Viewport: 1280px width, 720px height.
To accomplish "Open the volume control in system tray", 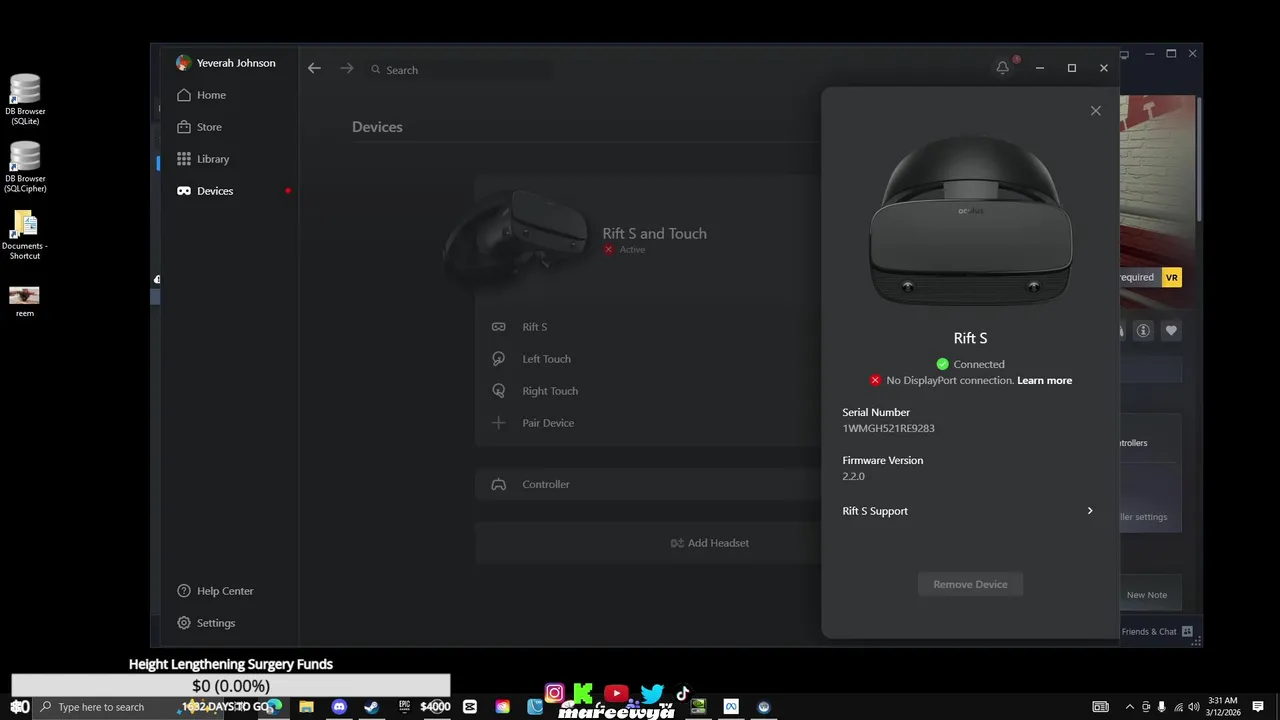I will [x=1194, y=707].
